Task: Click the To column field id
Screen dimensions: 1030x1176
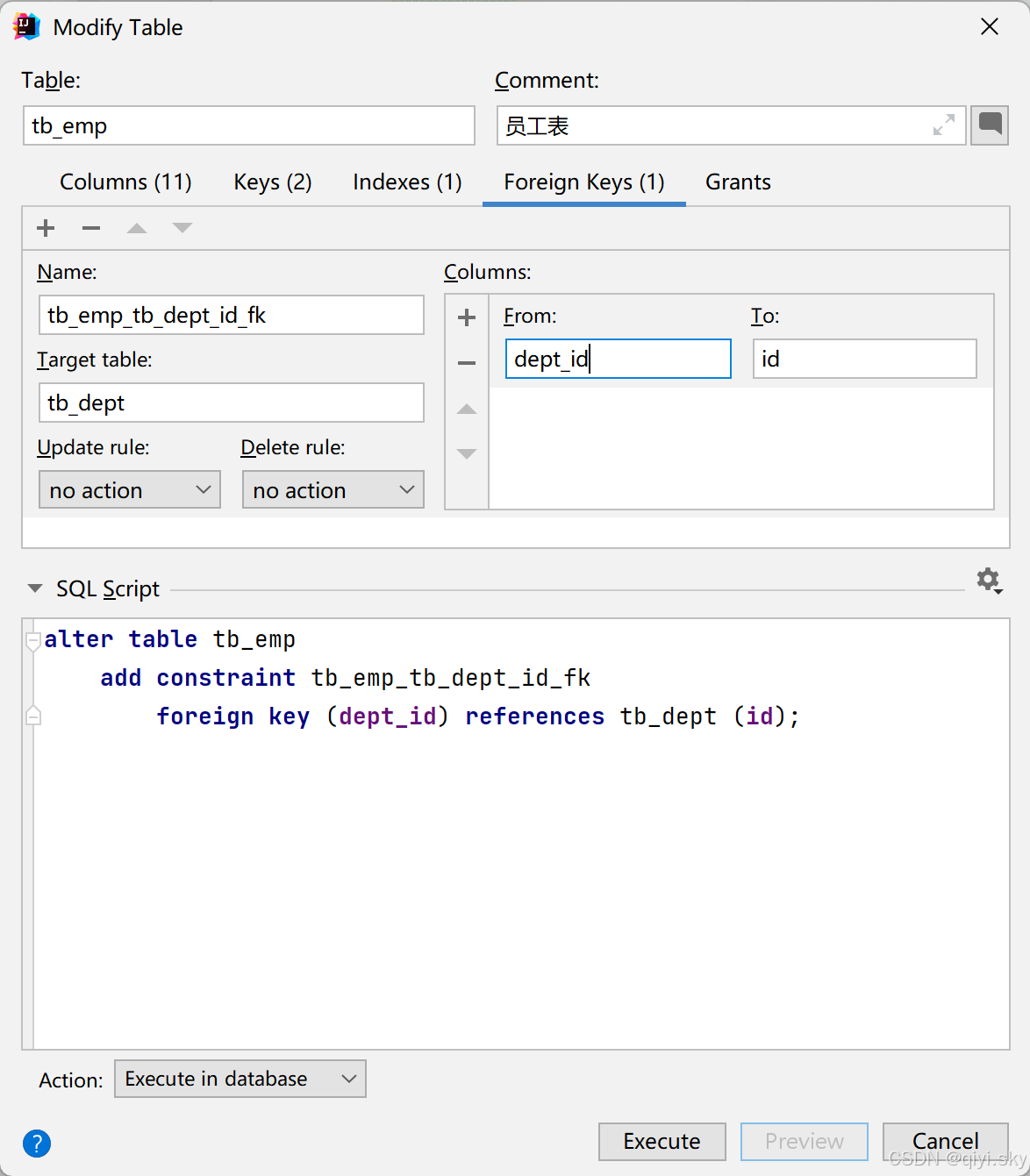Action: 865,359
